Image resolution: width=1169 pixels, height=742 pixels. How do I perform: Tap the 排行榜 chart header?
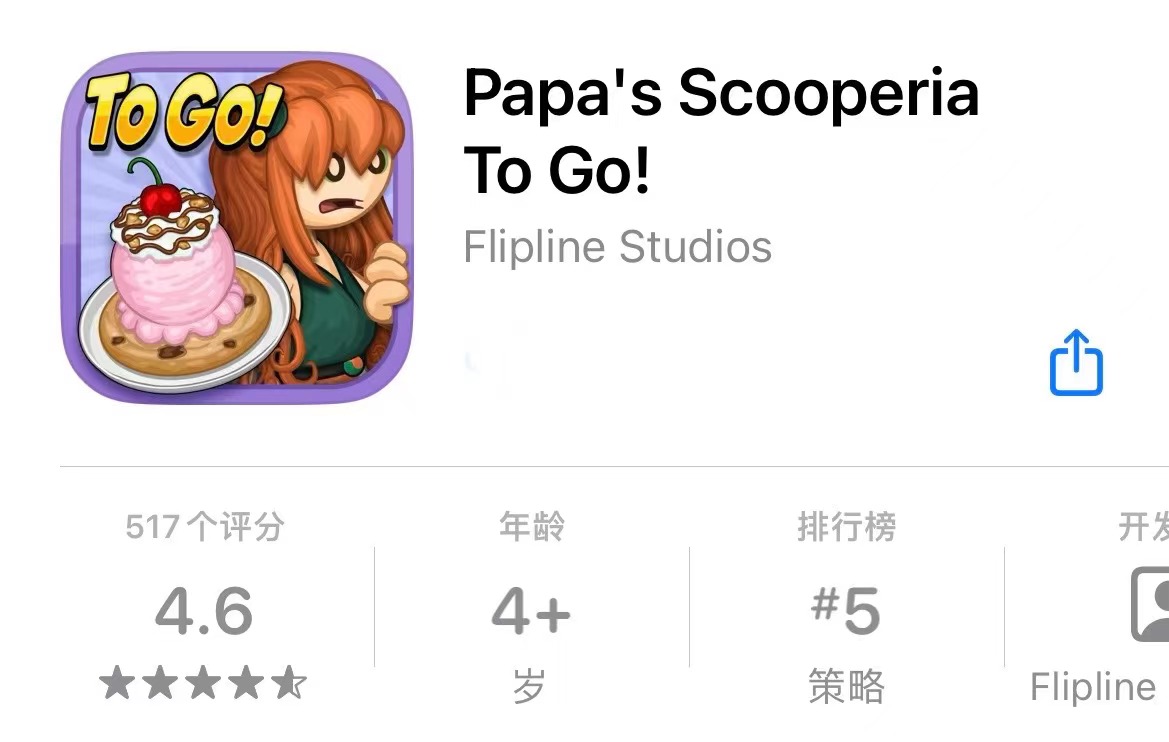[x=846, y=526]
